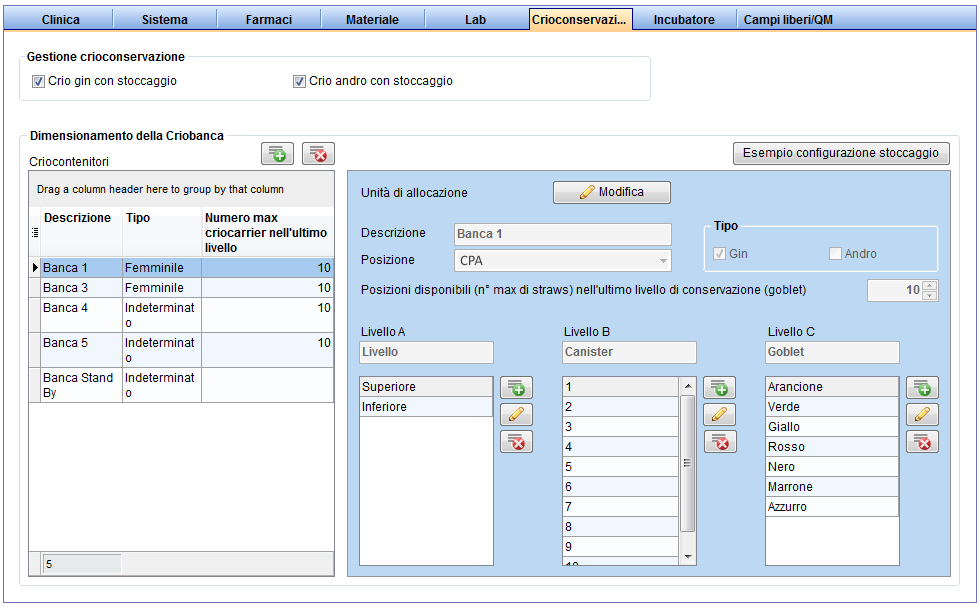
Task: Click the group-by-column drag panel
Action: [181, 189]
